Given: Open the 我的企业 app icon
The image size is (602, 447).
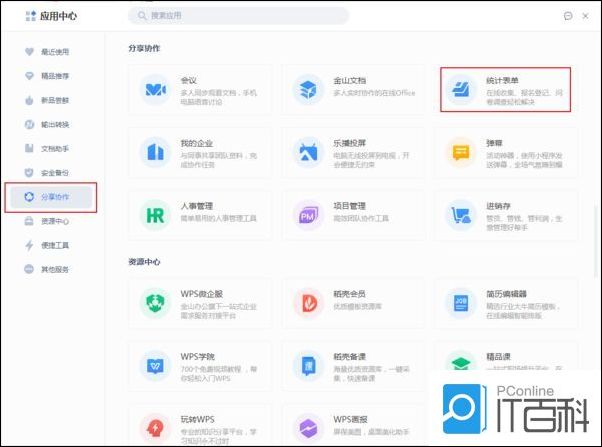Looking at the screenshot, I should click(x=155, y=152).
